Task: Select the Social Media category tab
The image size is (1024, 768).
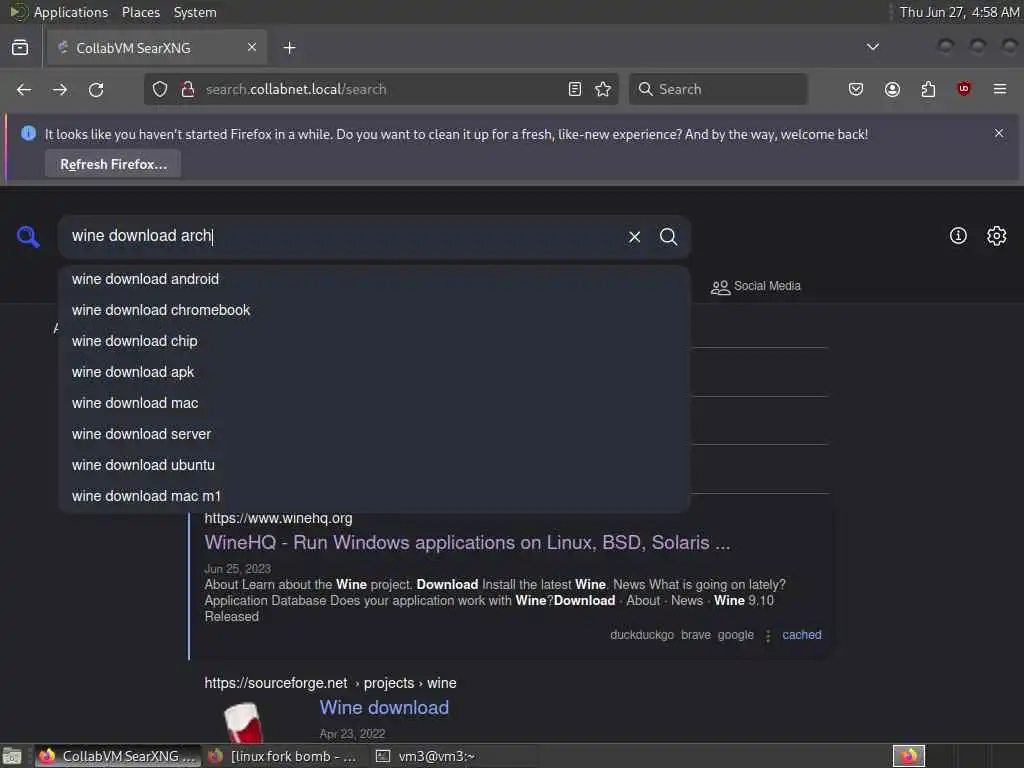Action: tap(756, 286)
